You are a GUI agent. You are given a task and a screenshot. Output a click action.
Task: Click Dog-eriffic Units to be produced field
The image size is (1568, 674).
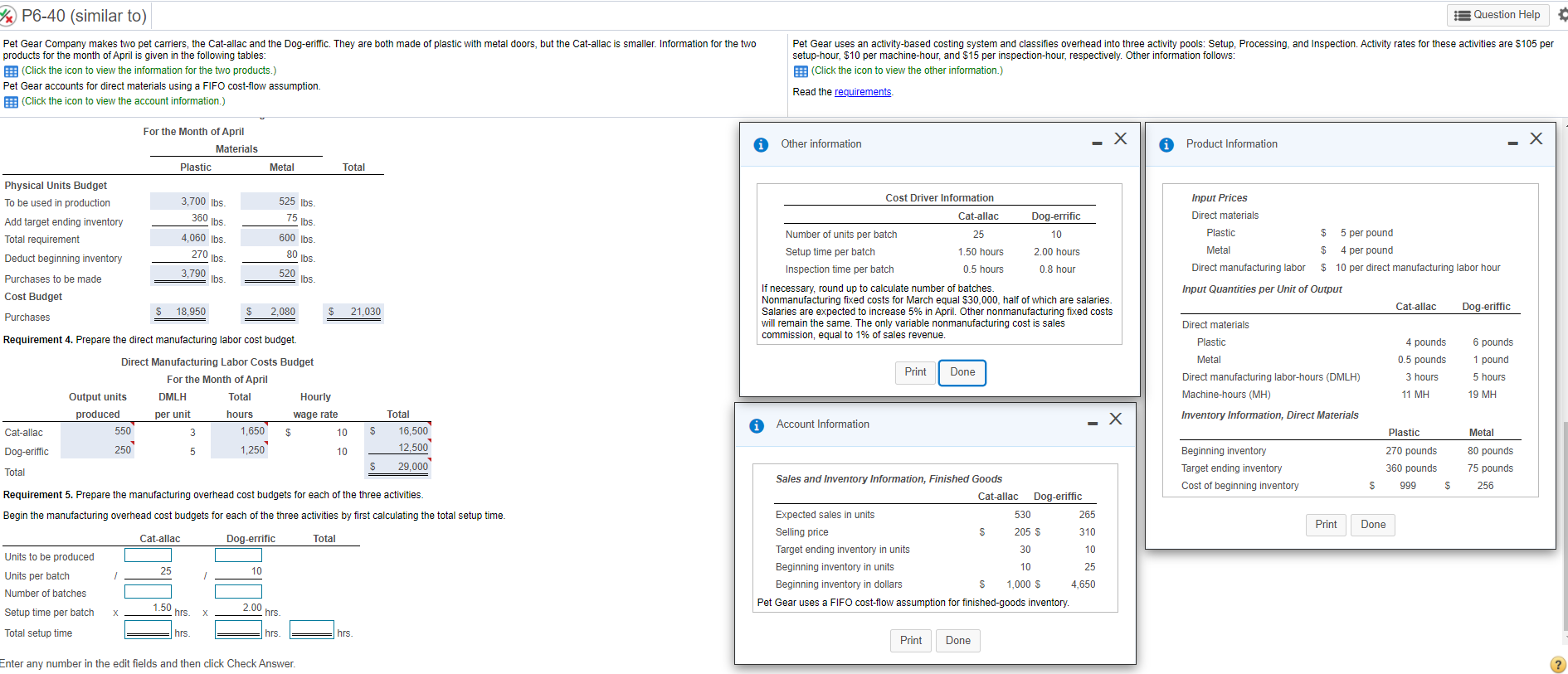[238, 555]
